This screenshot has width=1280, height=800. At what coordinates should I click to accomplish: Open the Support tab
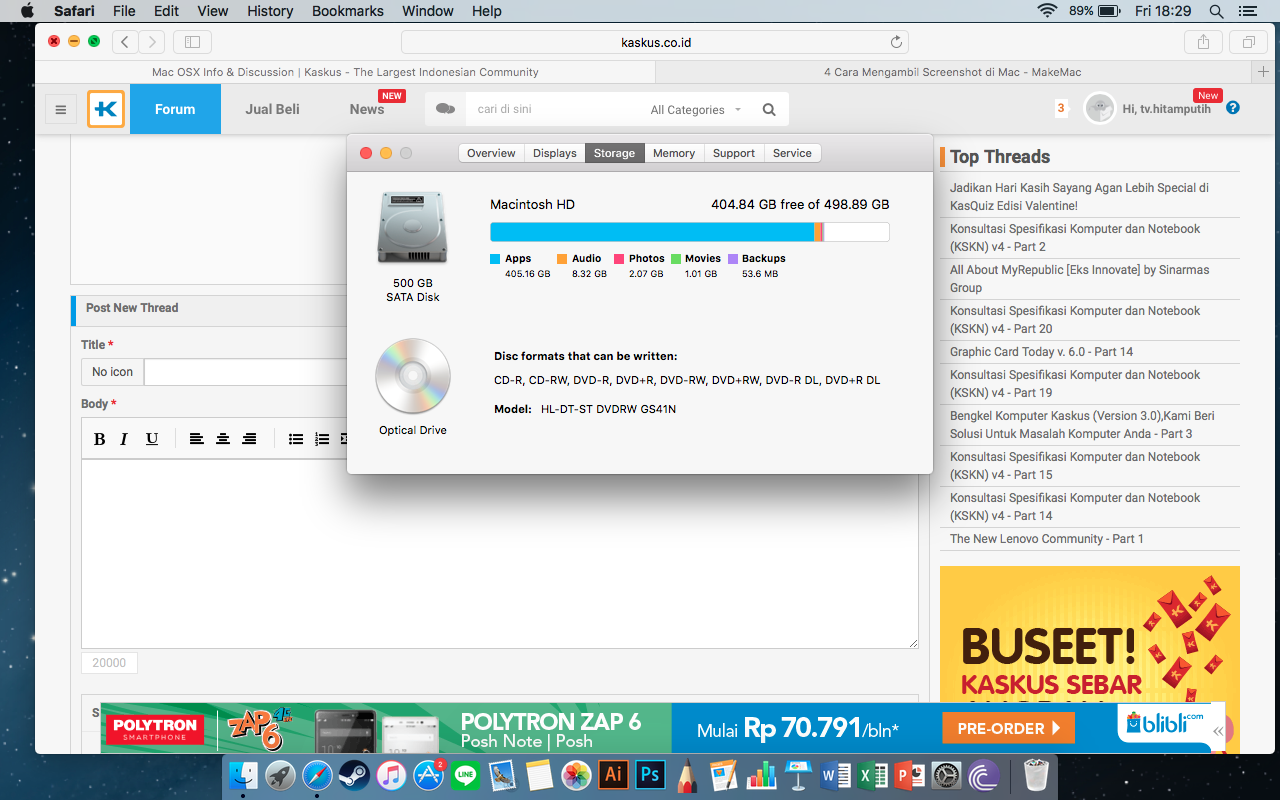coord(734,153)
